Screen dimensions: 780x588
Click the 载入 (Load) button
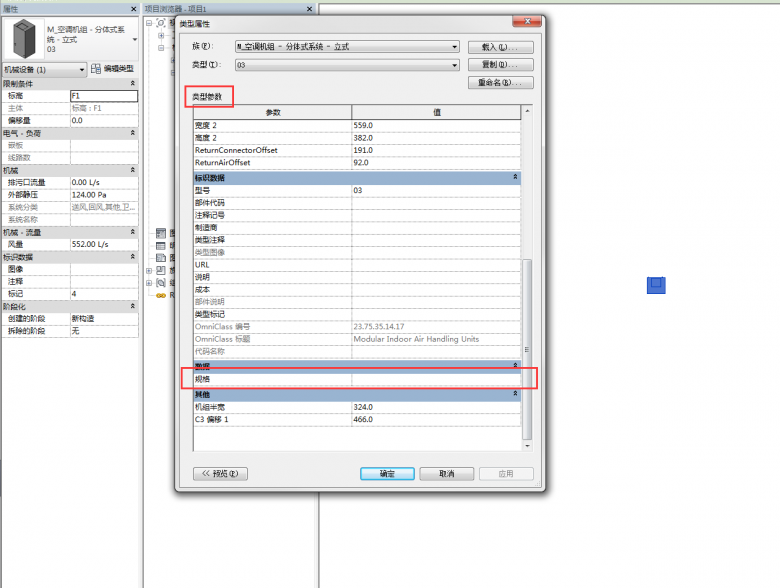pyautogui.click(x=500, y=47)
